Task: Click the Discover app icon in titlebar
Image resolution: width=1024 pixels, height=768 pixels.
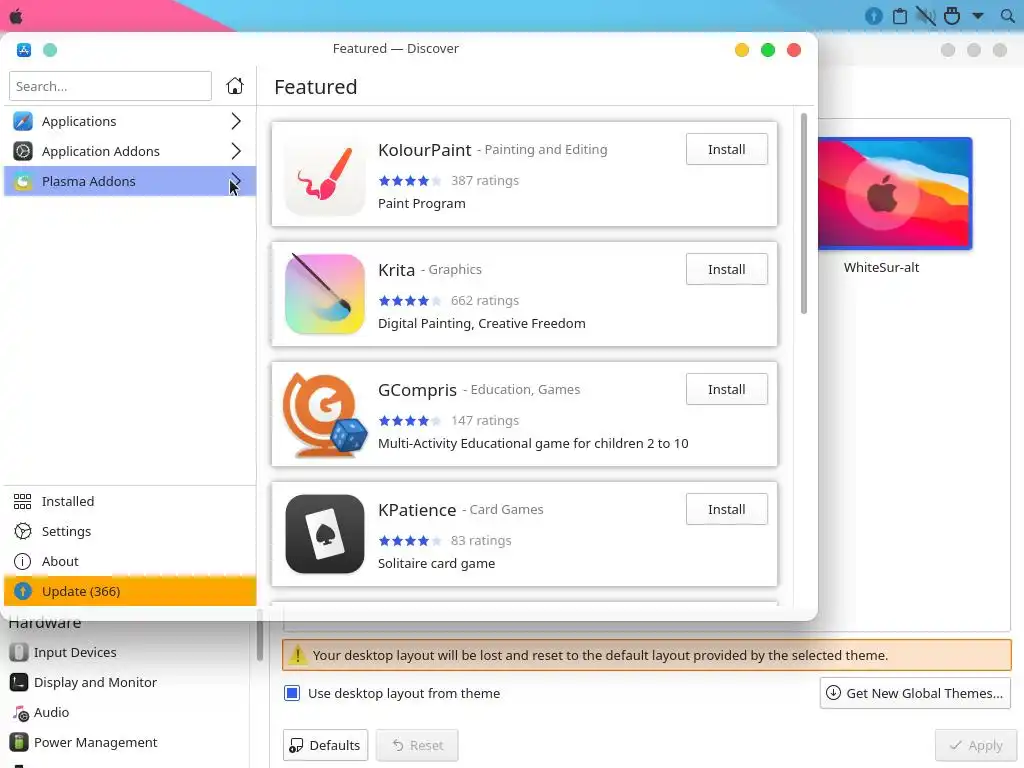Action: point(24,50)
